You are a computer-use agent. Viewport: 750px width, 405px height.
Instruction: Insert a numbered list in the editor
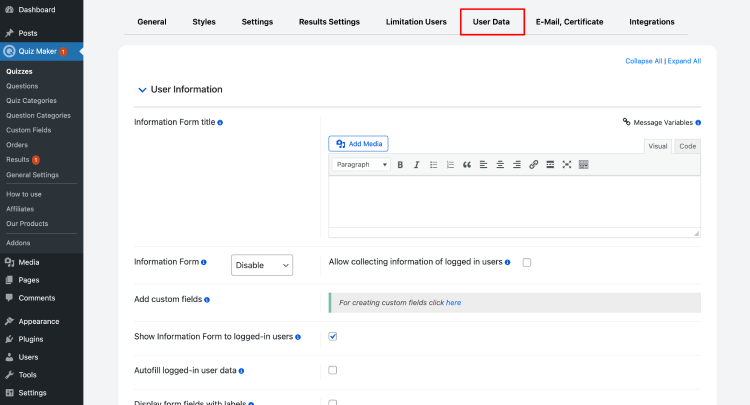(x=450, y=164)
